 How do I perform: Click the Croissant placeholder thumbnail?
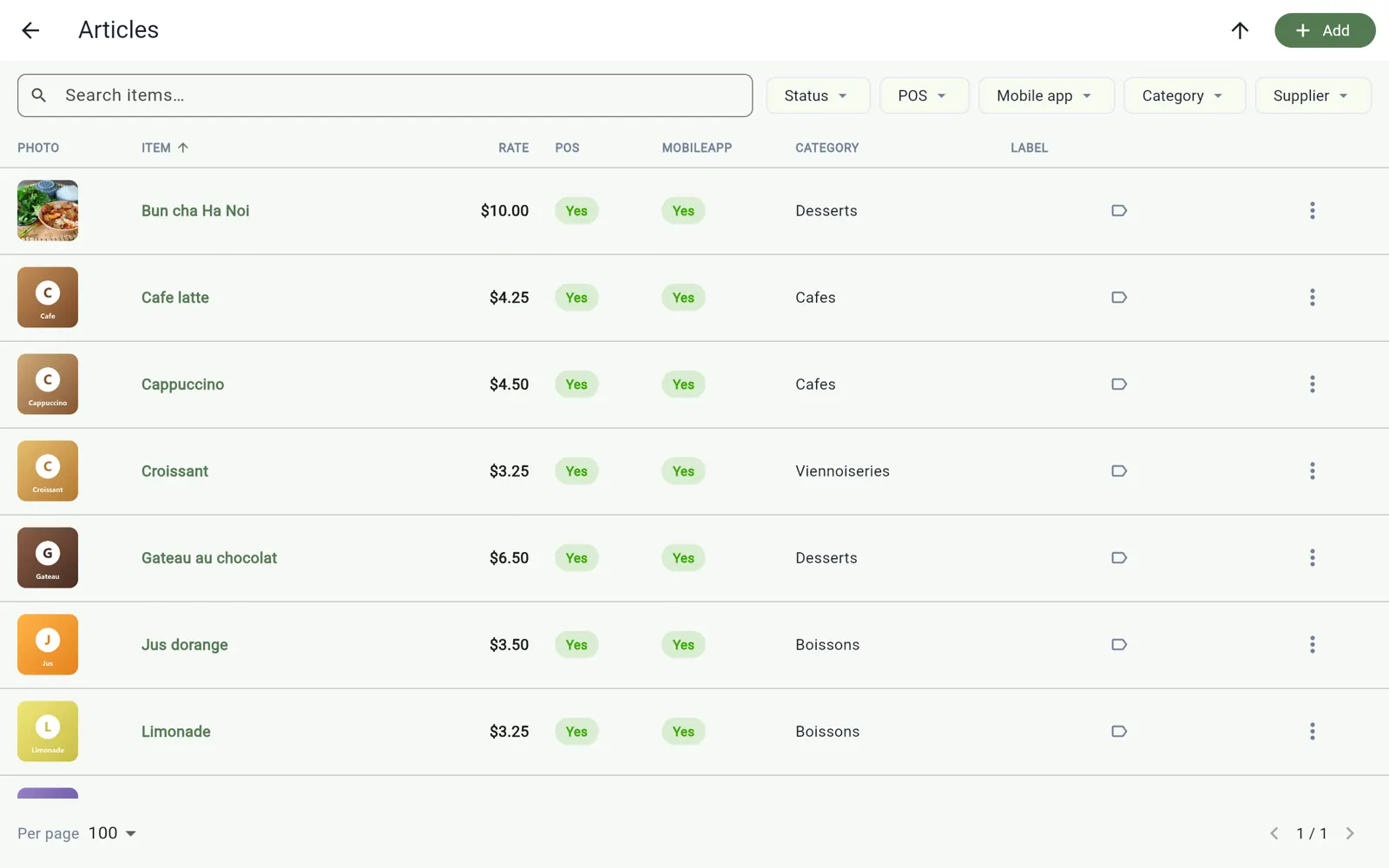(48, 471)
